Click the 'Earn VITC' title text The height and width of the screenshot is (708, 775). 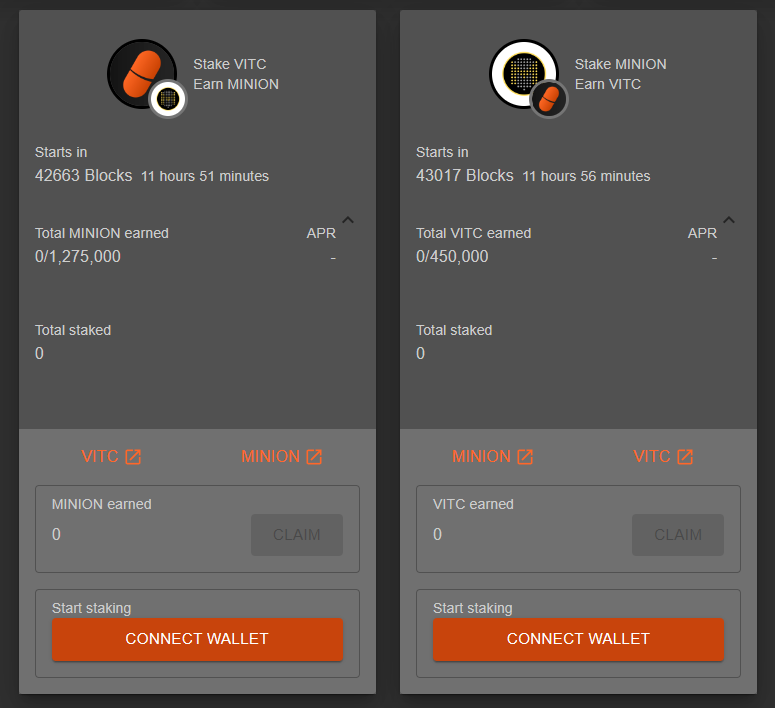coord(607,84)
